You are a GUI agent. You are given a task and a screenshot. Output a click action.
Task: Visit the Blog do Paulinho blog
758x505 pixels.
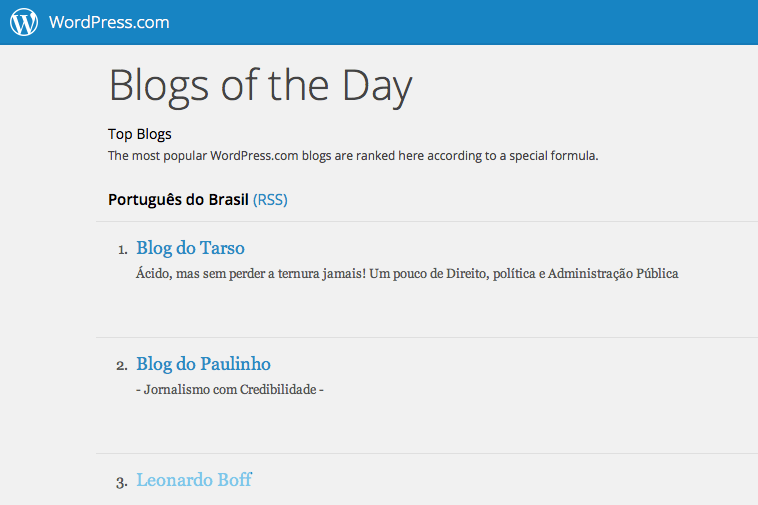pos(203,364)
